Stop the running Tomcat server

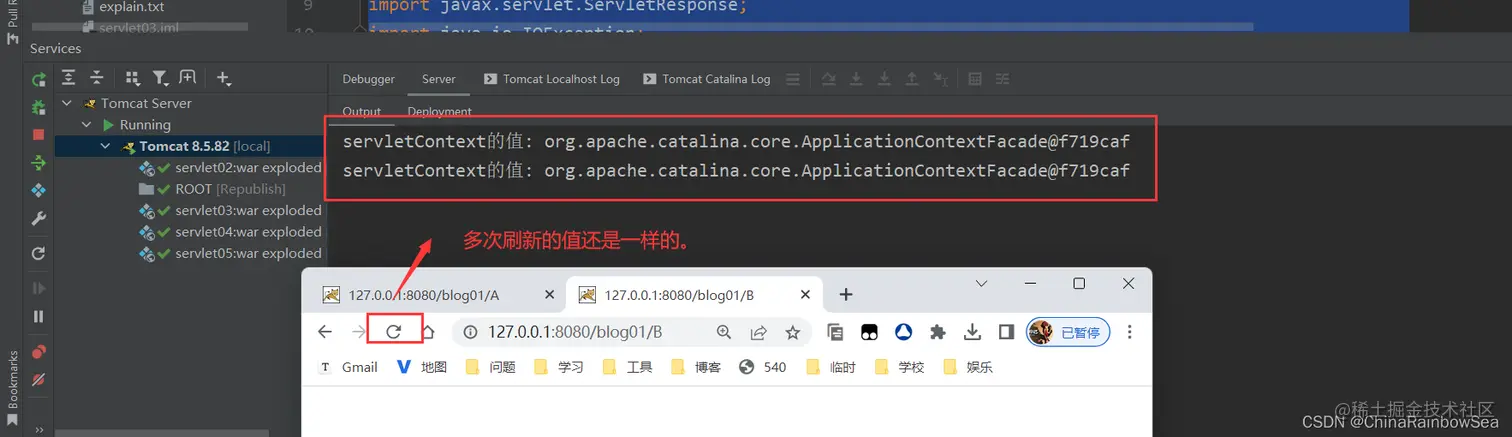point(39,134)
